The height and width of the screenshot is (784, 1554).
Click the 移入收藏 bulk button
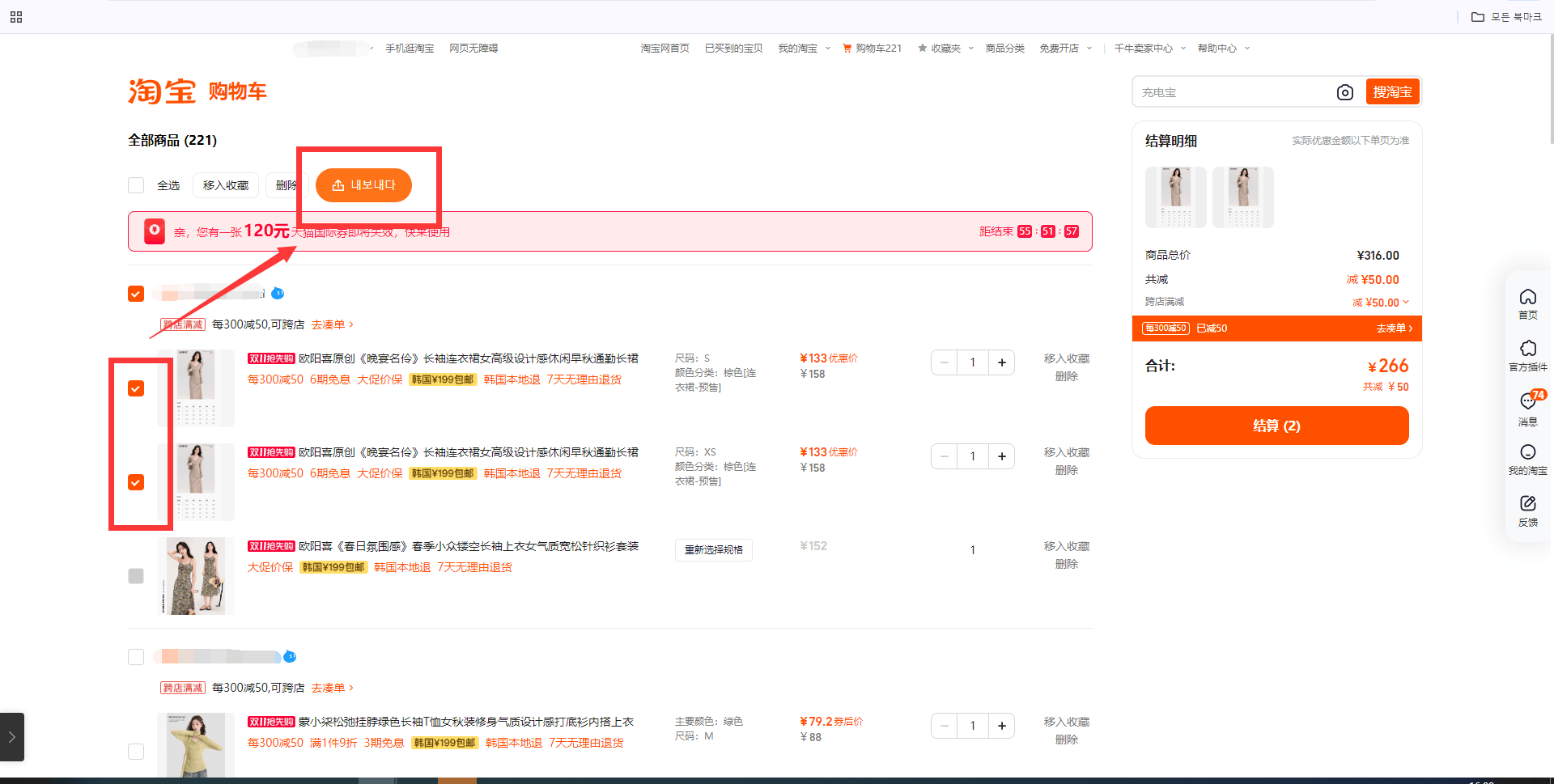226,185
